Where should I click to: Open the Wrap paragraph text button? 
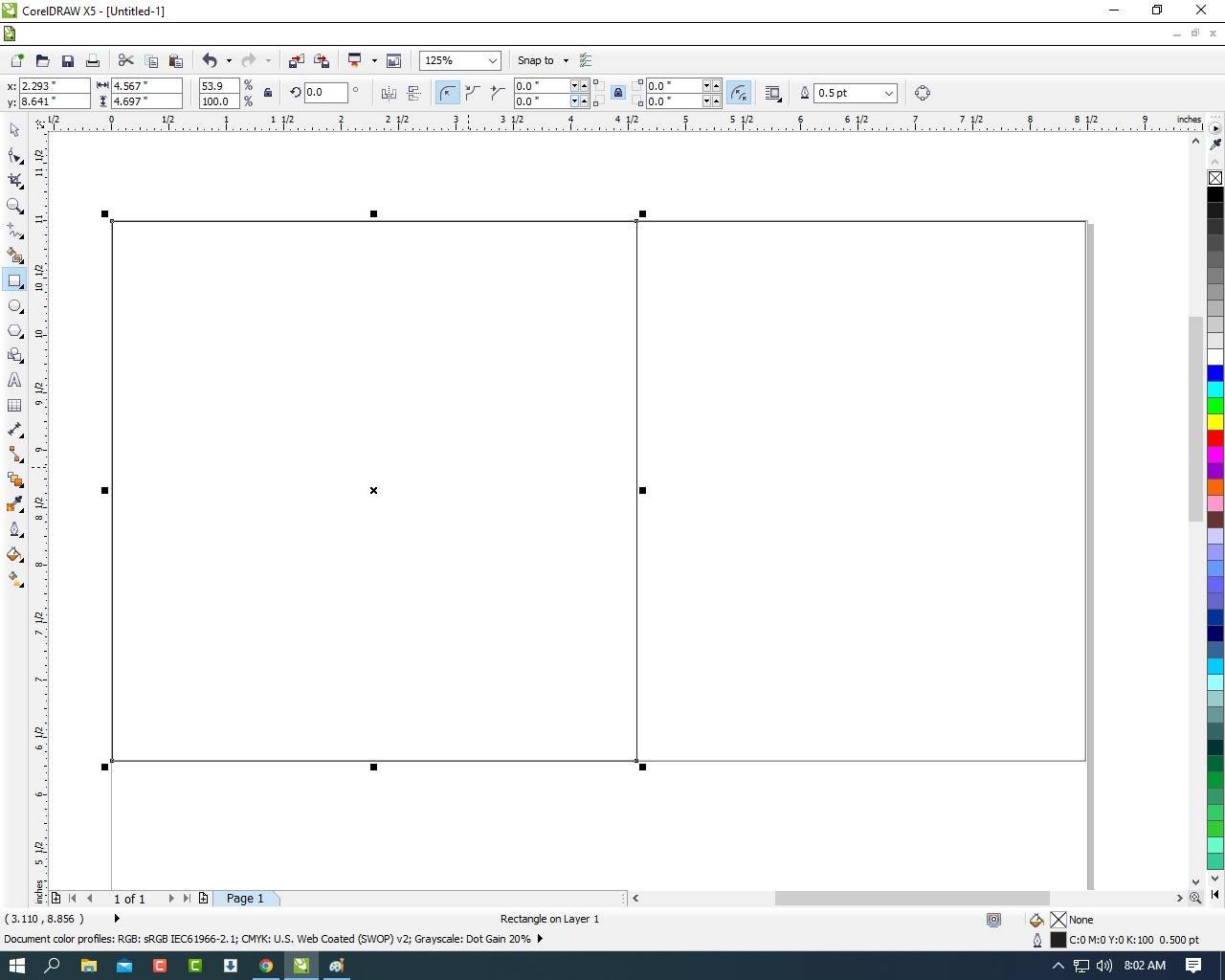(x=773, y=93)
